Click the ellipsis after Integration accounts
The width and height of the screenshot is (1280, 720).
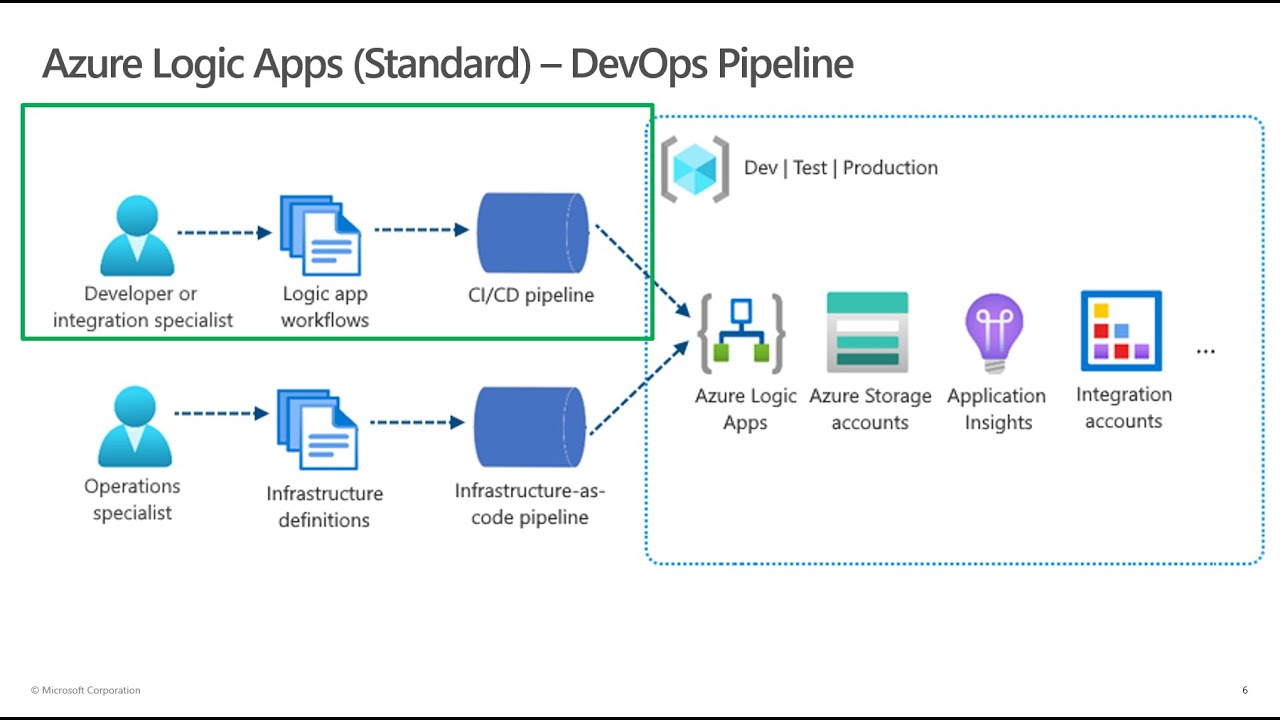tap(1206, 352)
